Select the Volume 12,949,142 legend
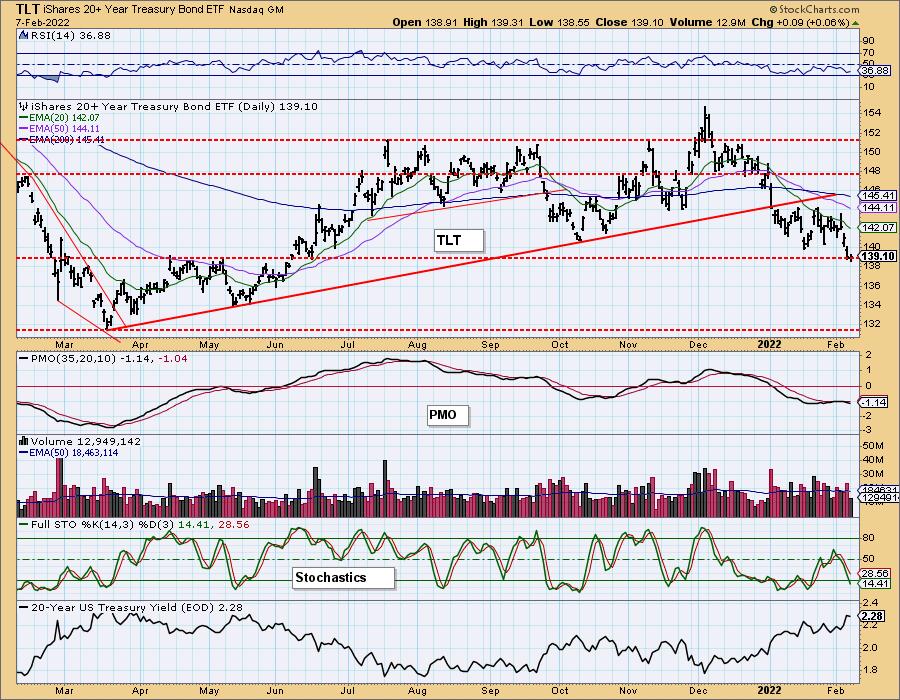The image size is (900, 700). (x=86, y=441)
